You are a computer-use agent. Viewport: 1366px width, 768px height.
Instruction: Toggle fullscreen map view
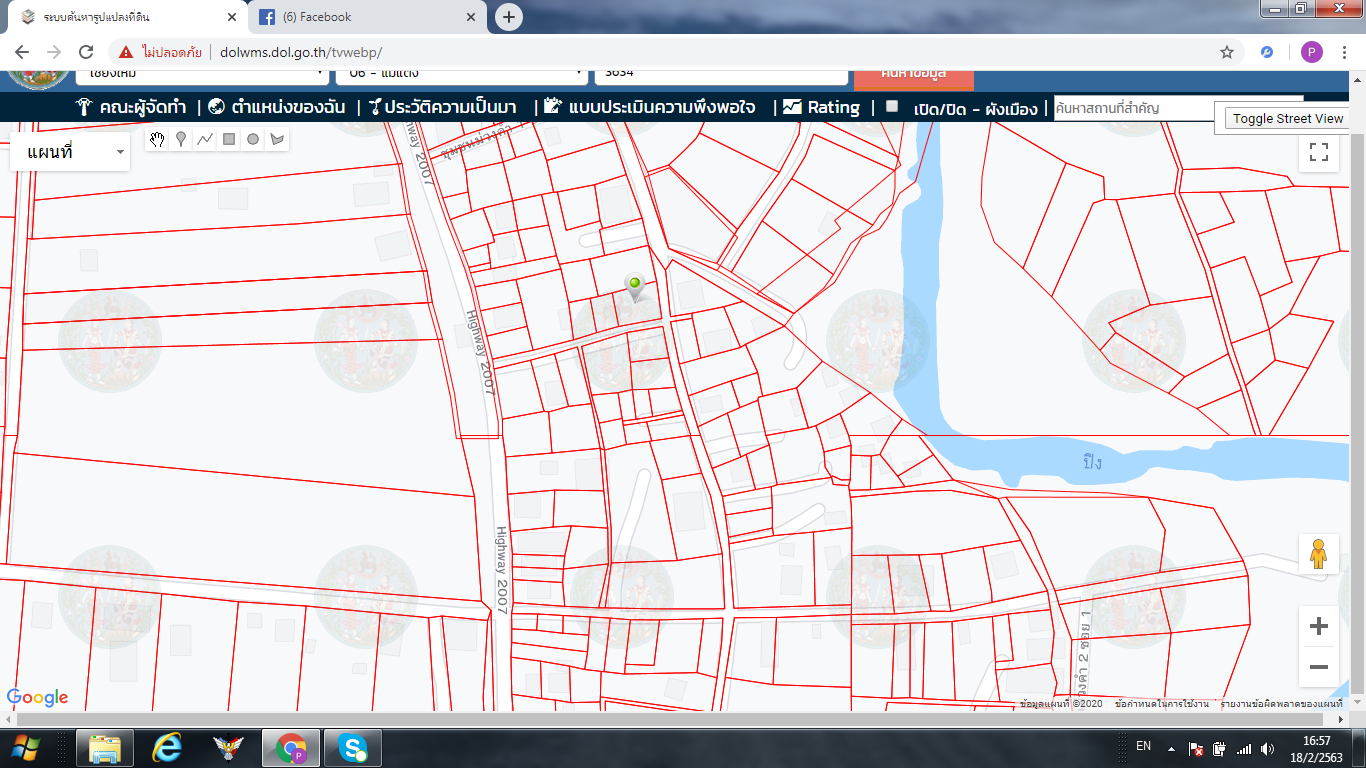[1319, 152]
